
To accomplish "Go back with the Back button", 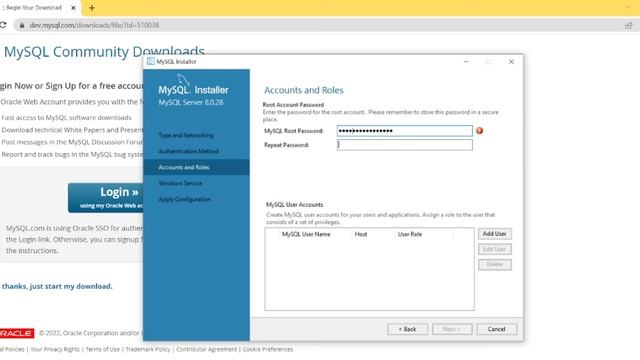I will pyautogui.click(x=407, y=329).
